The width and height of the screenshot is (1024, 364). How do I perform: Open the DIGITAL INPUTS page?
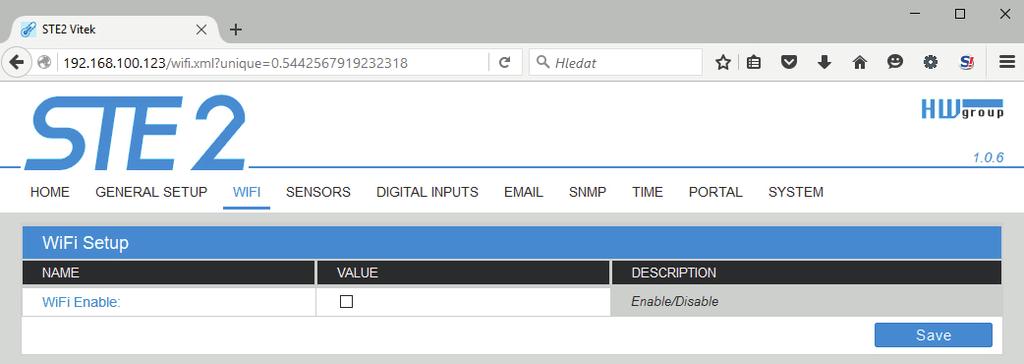[x=427, y=192]
